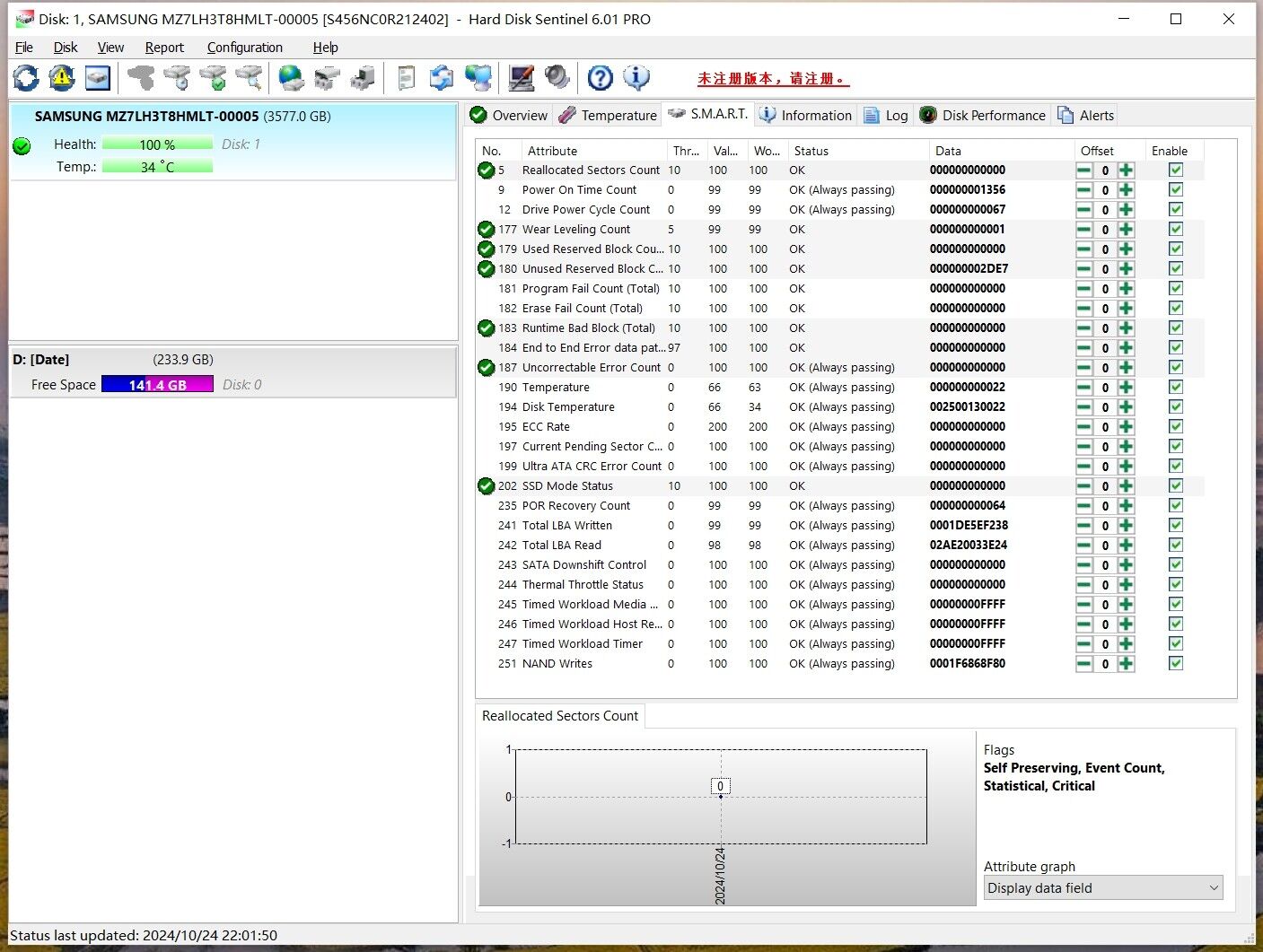Open help via blue question mark icon
Screen dimensions: 1263x952
[600, 78]
